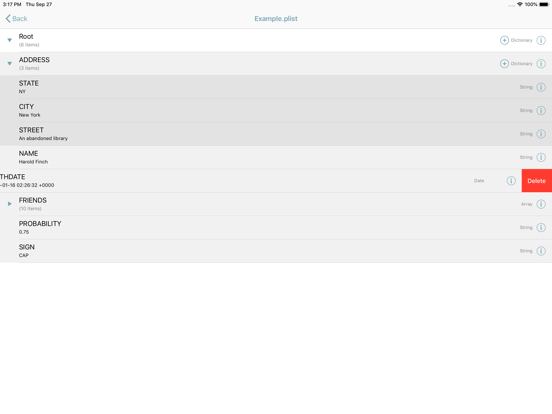Open info for the NAME row
Viewport: 552px width, 414px height.
[541, 157]
